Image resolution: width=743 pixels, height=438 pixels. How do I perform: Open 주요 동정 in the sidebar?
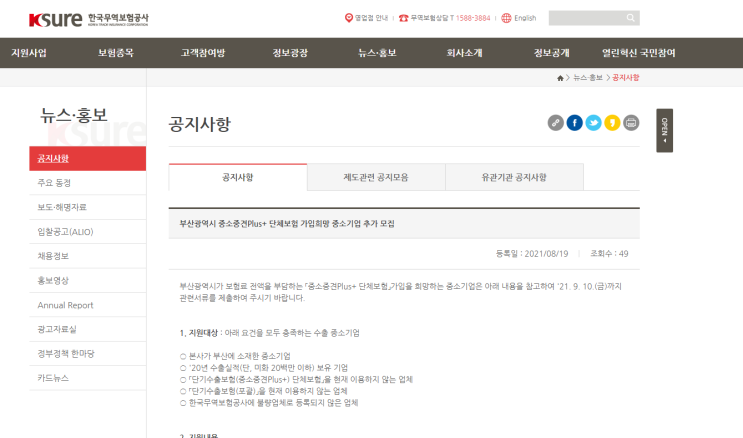88,183
